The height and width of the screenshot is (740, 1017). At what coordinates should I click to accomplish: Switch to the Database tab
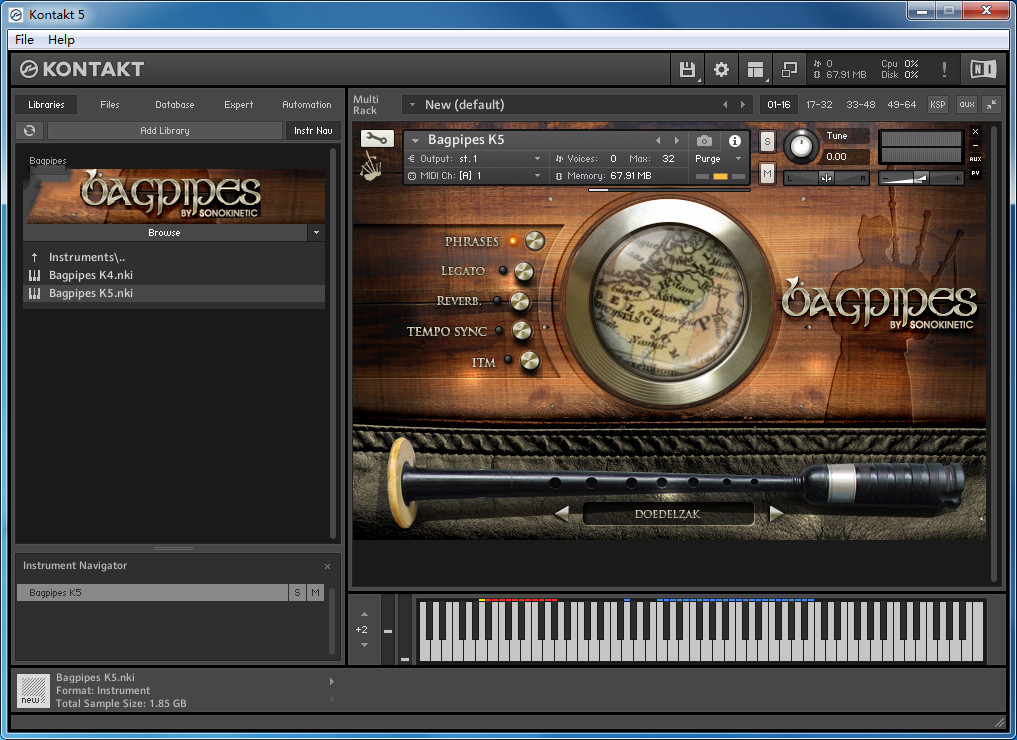(x=174, y=104)
